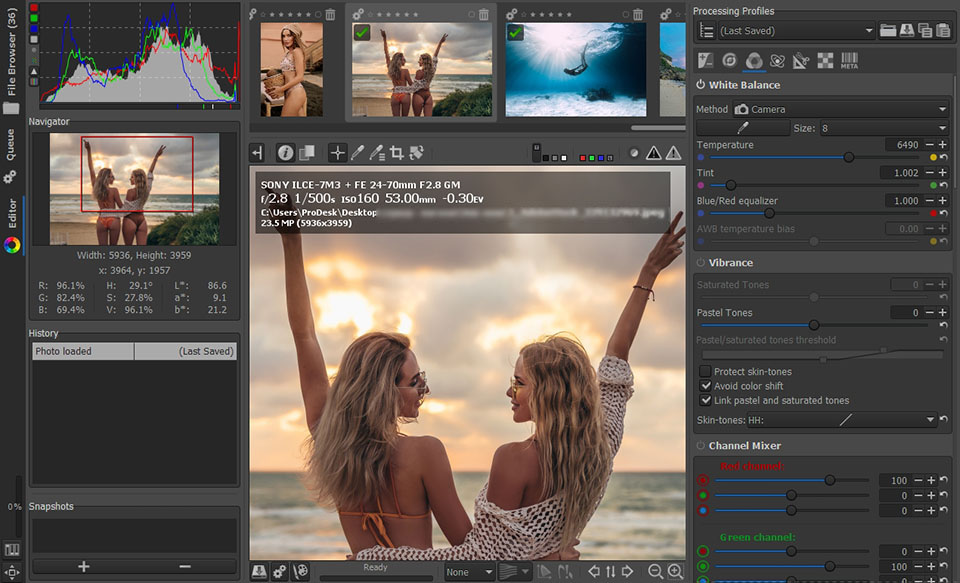Zoom in on the preview
The width and height of the screenshot is (960, 583).
tap(675, 571)
